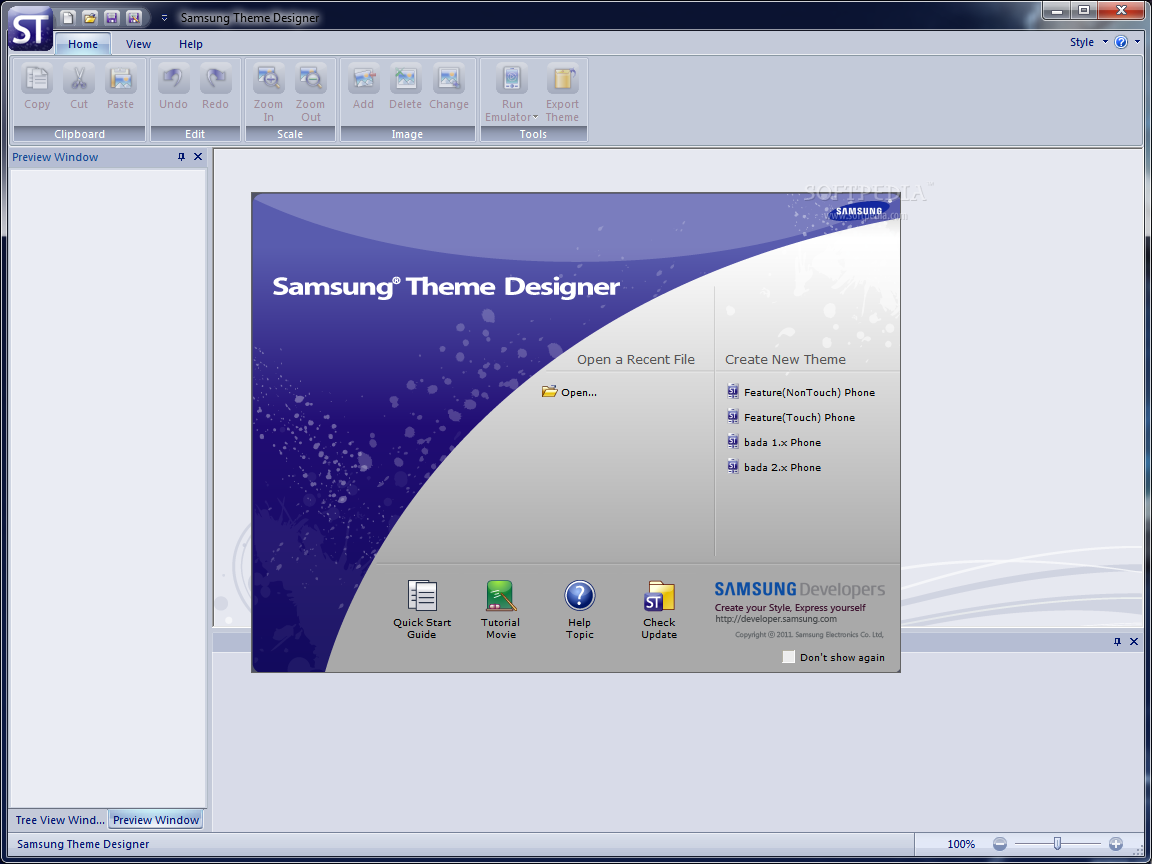Check the Don't show again box

788,657
